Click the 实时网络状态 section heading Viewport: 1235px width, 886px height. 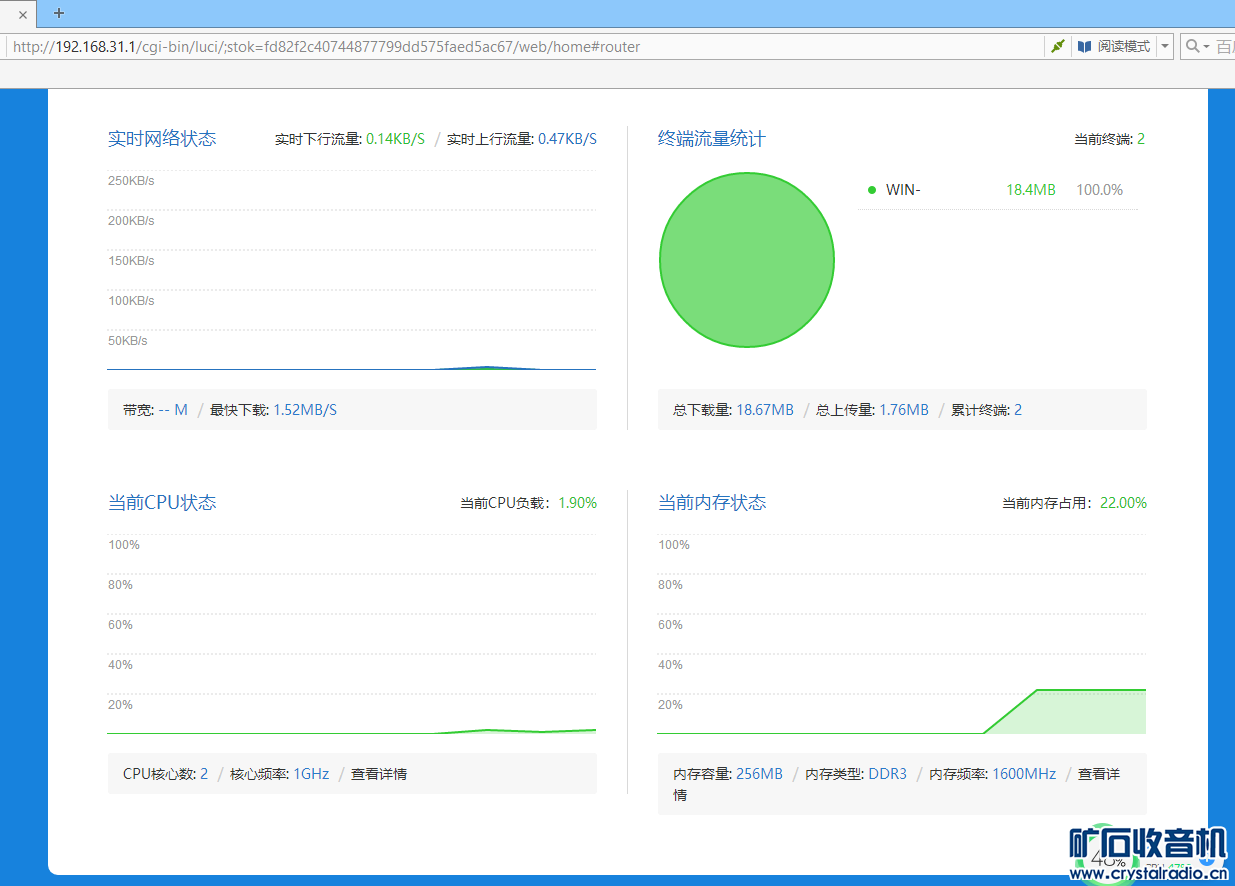coord(162,139)
